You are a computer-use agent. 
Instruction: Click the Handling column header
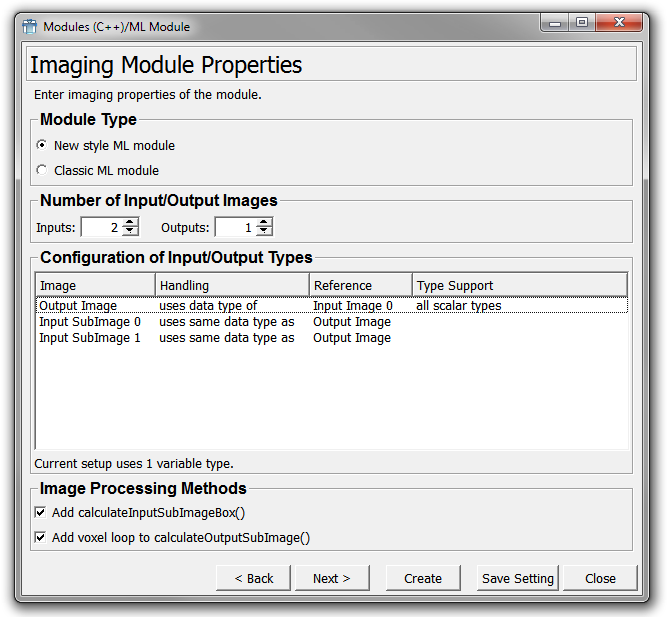[232, 285]
